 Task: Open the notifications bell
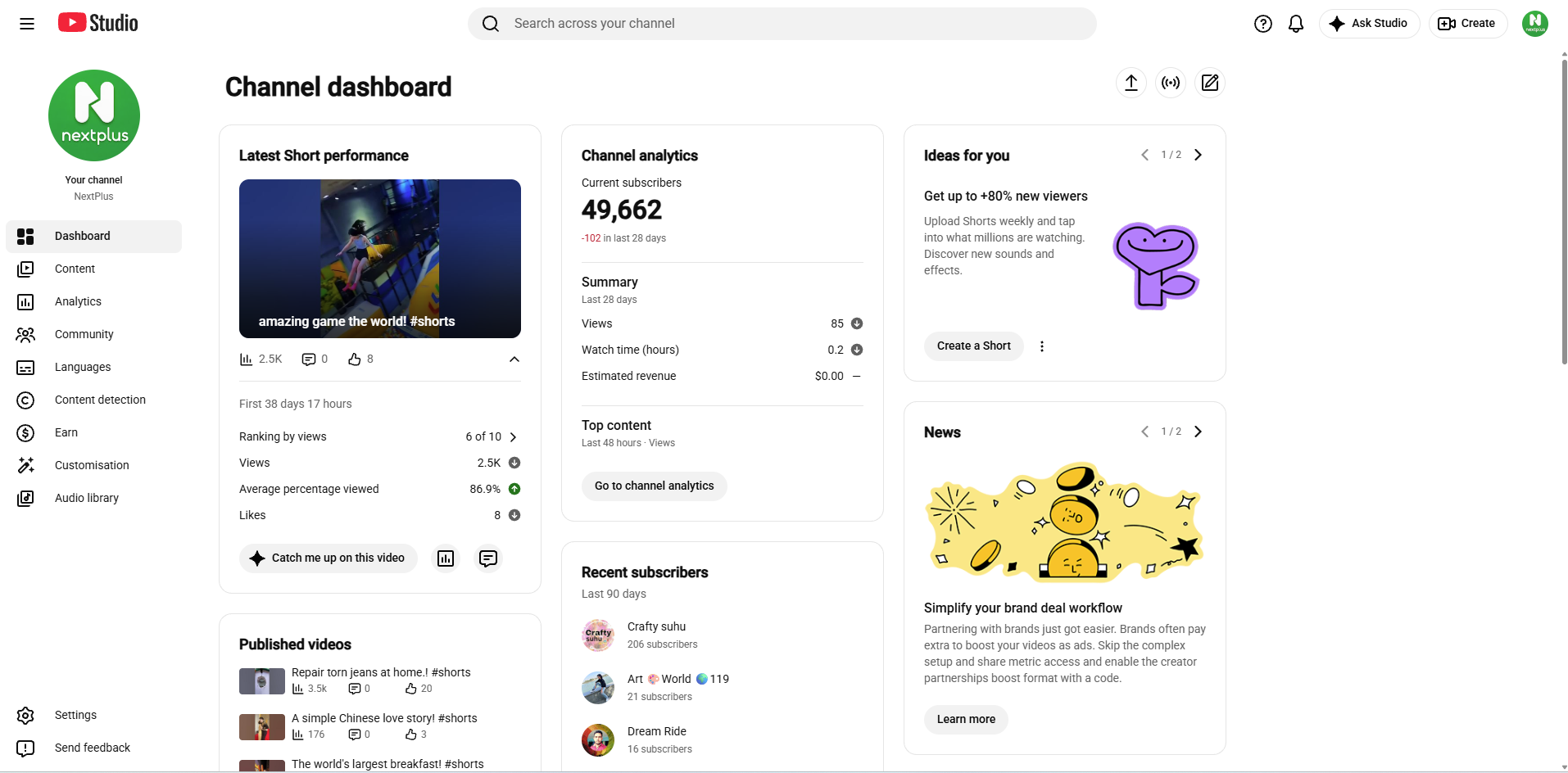(x=1296, y=24)
